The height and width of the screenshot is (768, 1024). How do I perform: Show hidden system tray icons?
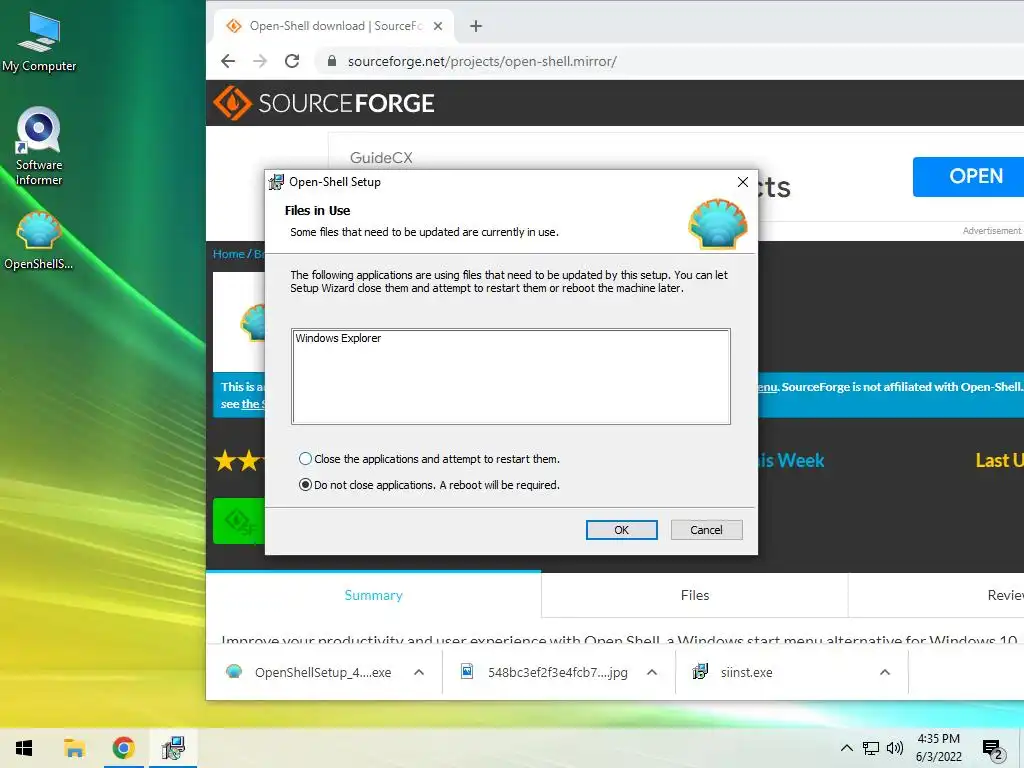pos(846,748)
